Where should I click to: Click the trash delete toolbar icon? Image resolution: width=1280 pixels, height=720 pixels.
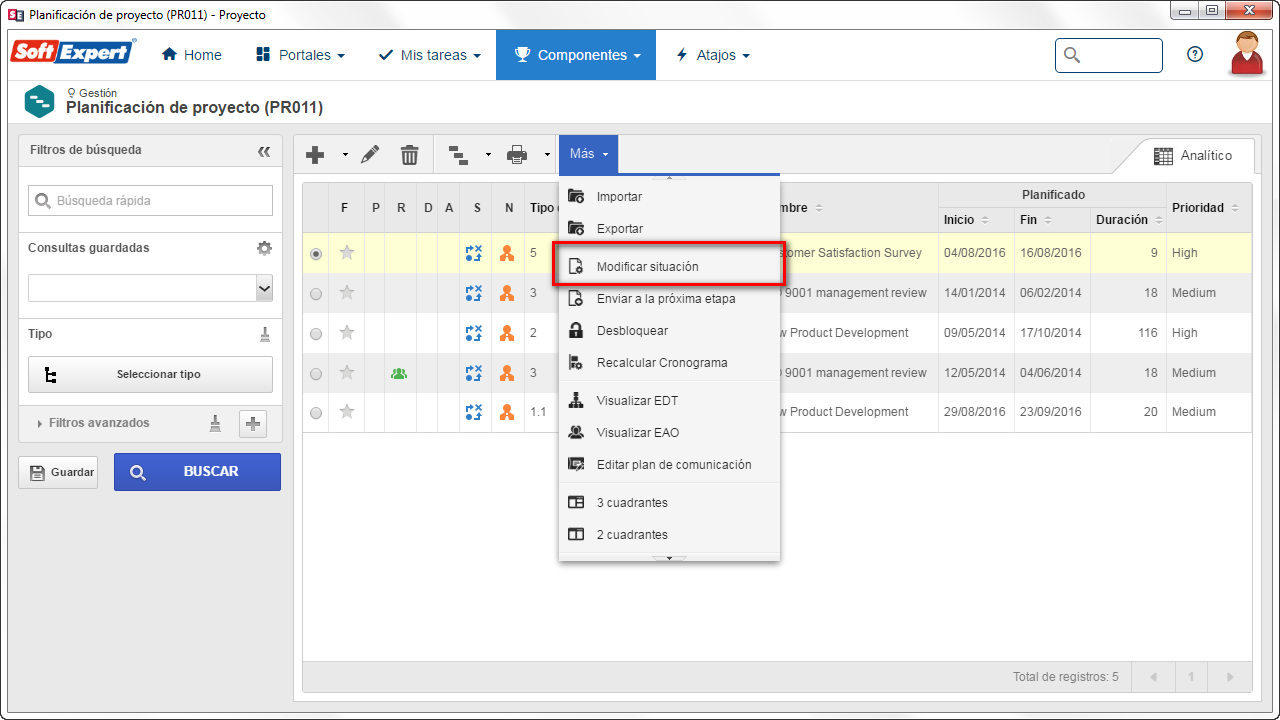click(410, 155)
